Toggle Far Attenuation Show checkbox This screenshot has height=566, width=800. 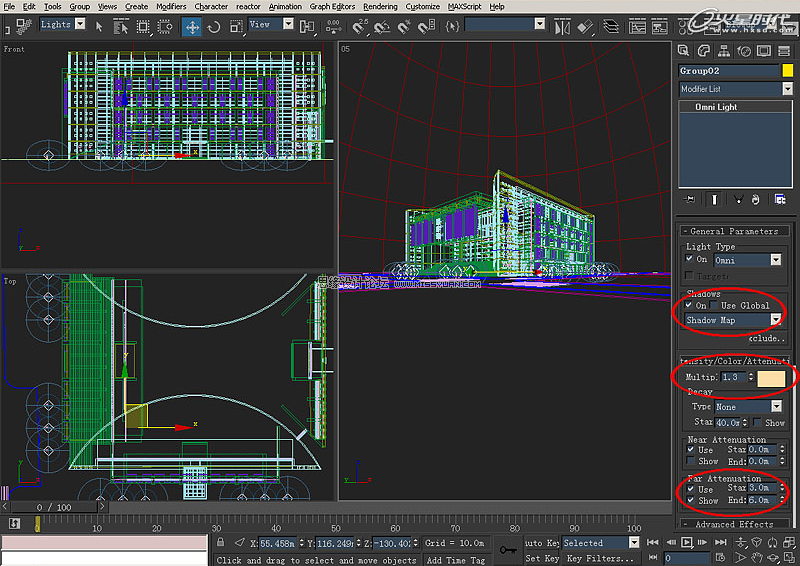[690, 500]
